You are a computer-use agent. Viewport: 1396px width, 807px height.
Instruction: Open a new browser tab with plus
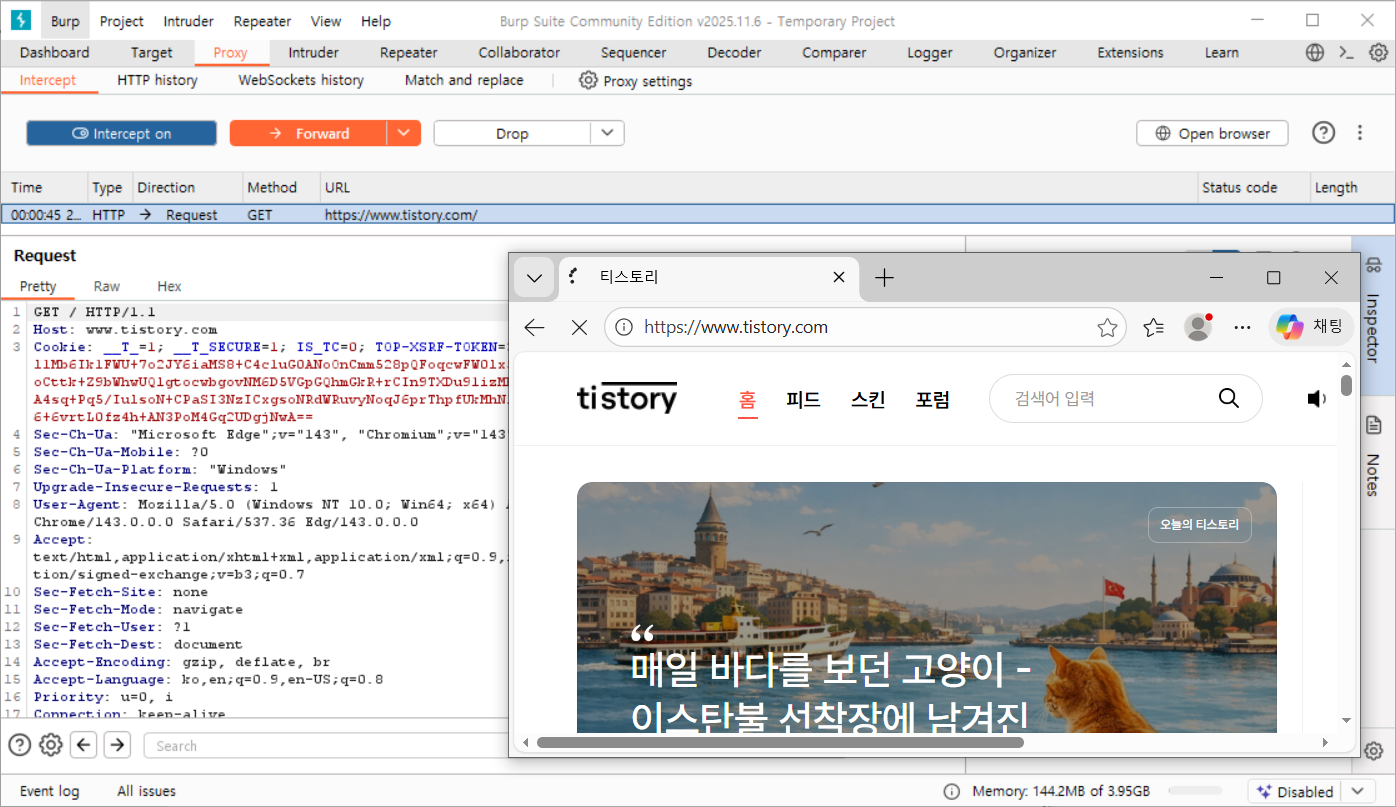tap(884, 278)
